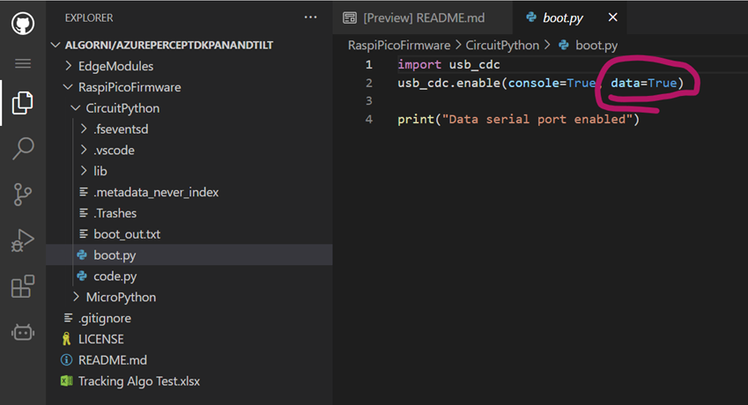This screenshot has height=405, width=748.
Task: Click the Python file icon beside code.py
Action: click(x=82, y=276)
